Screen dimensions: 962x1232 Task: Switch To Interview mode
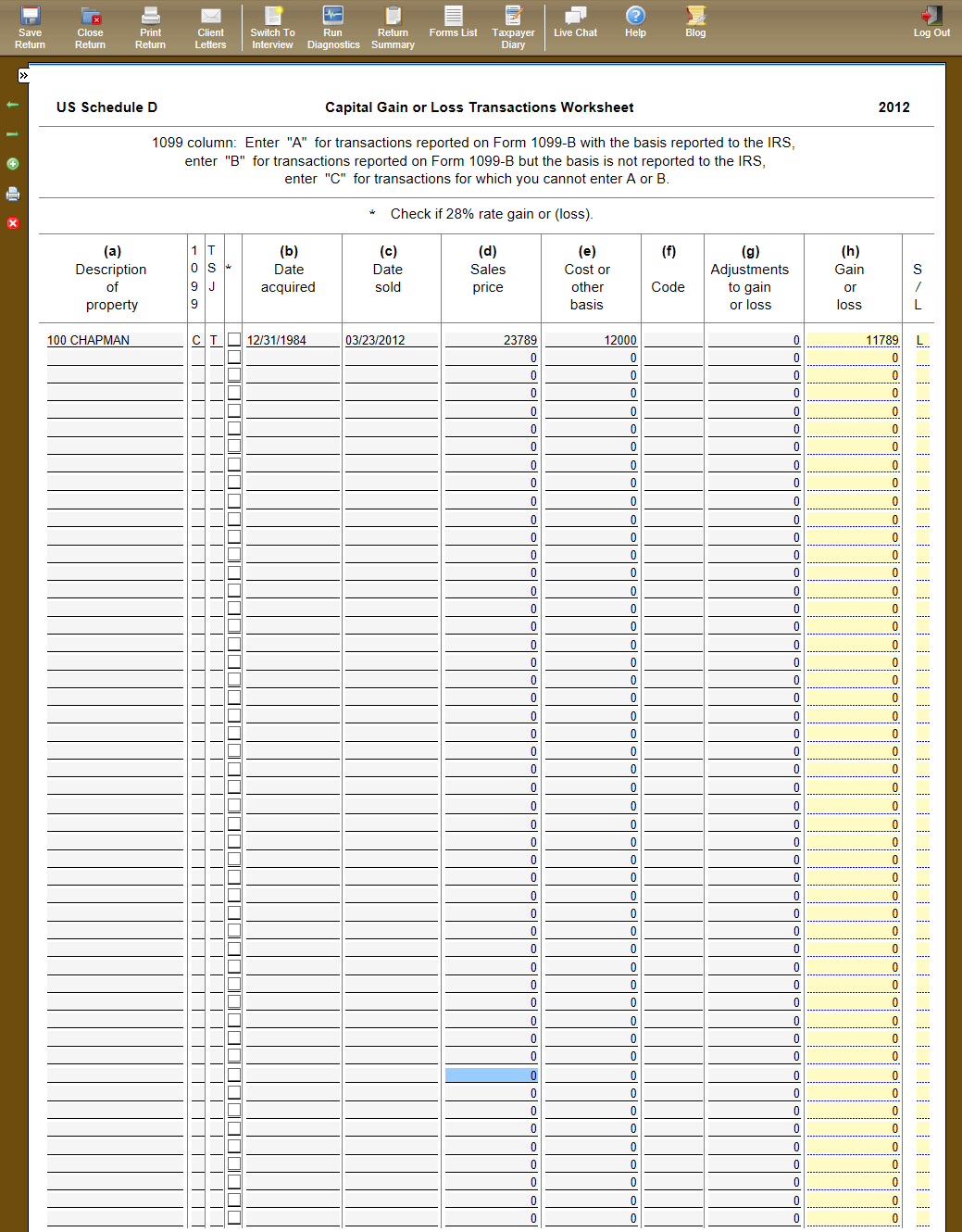click(x=272, y=28)
